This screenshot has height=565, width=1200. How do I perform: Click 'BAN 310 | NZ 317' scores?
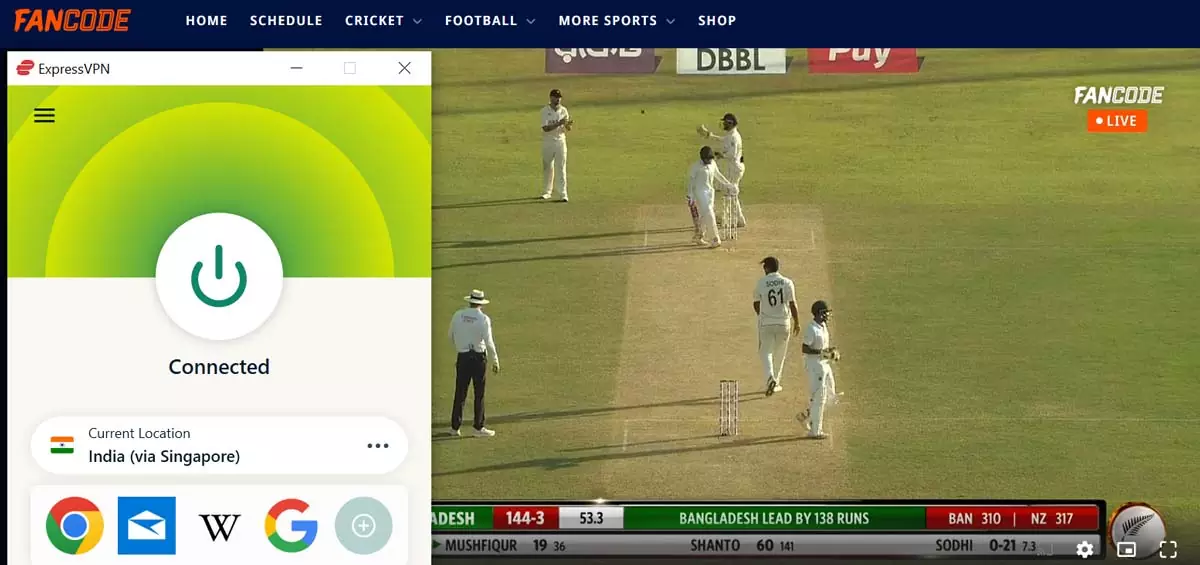point(1010,519)
